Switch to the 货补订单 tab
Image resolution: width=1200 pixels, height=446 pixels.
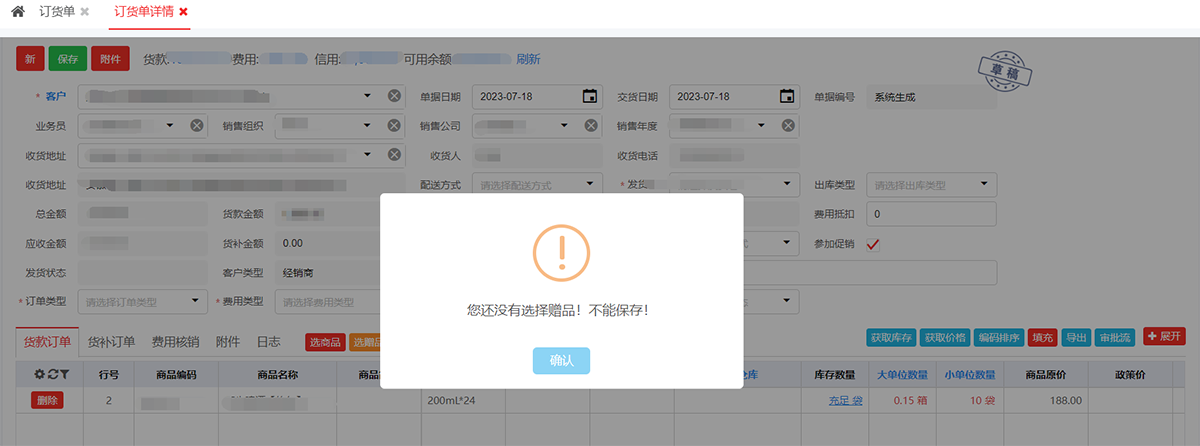click(111, 342)
